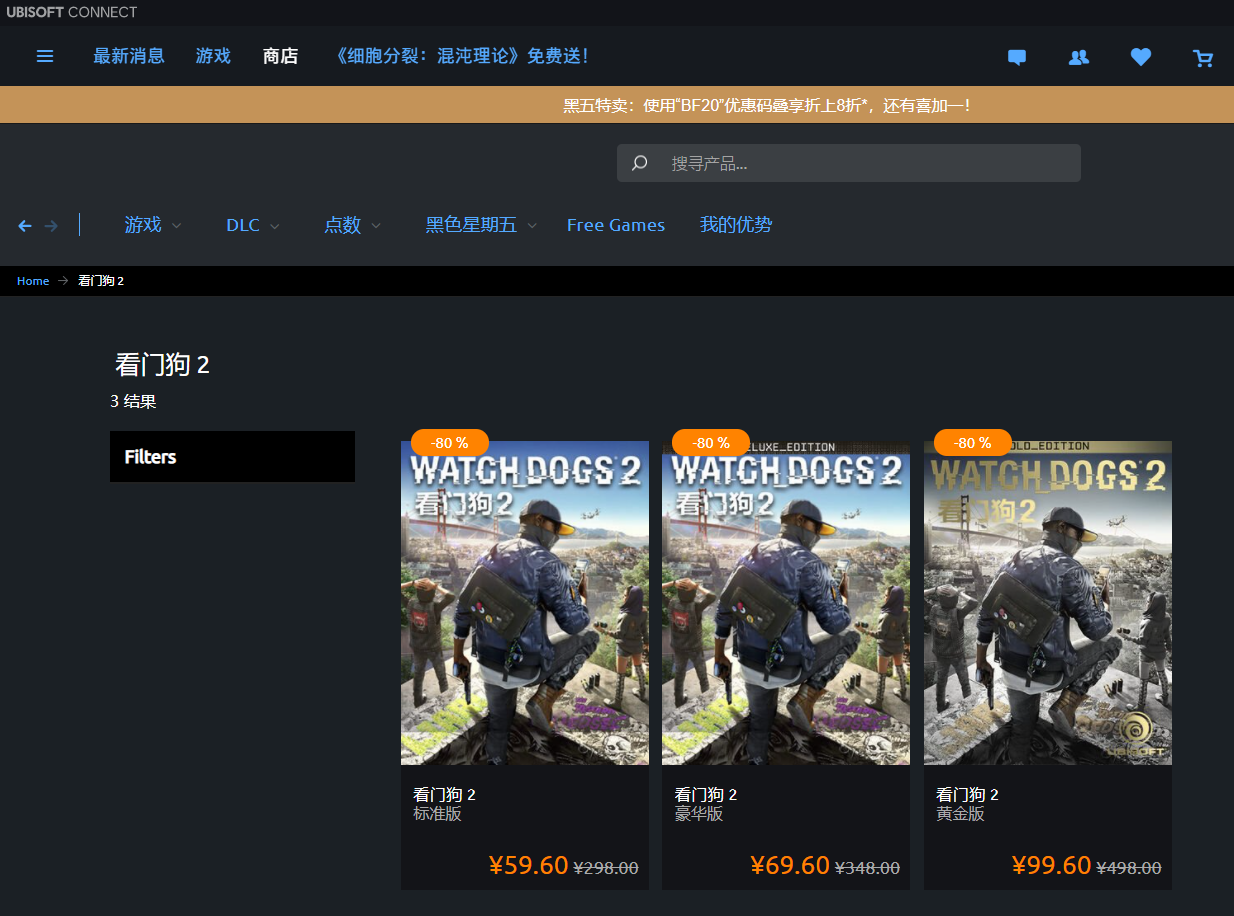Open the 我的优势 menu item
1234x916 pixels.
click(736, 225)
